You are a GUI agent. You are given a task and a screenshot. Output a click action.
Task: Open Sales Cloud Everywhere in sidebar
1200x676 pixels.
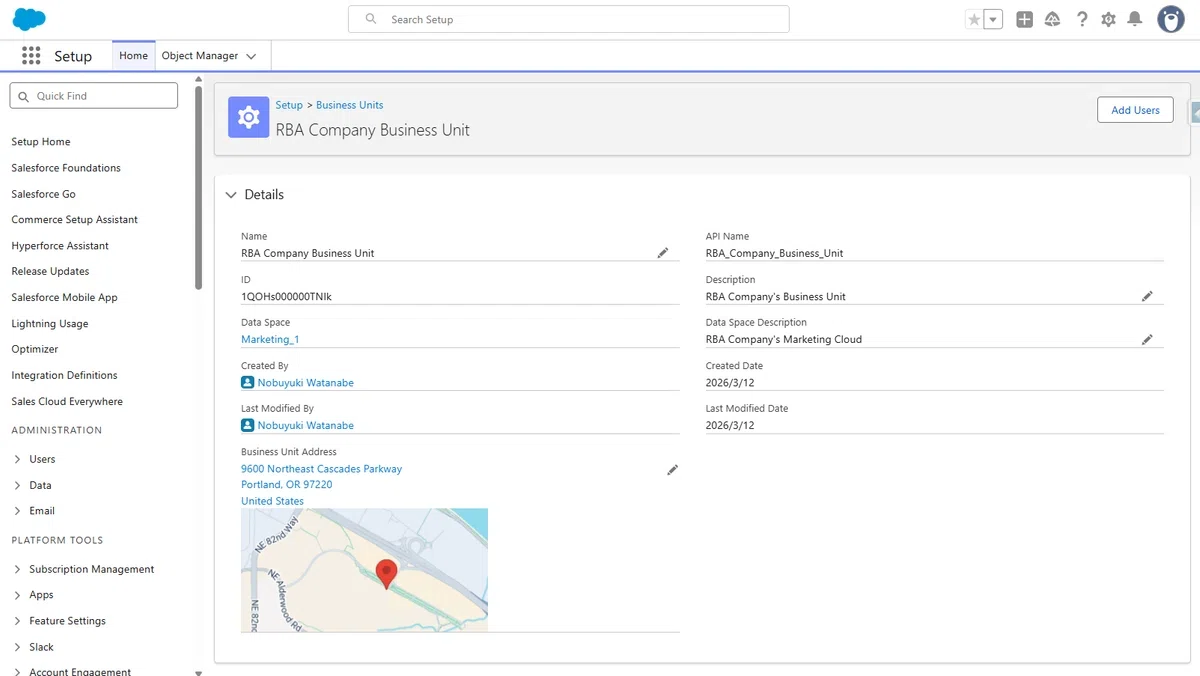pos(67,402)
